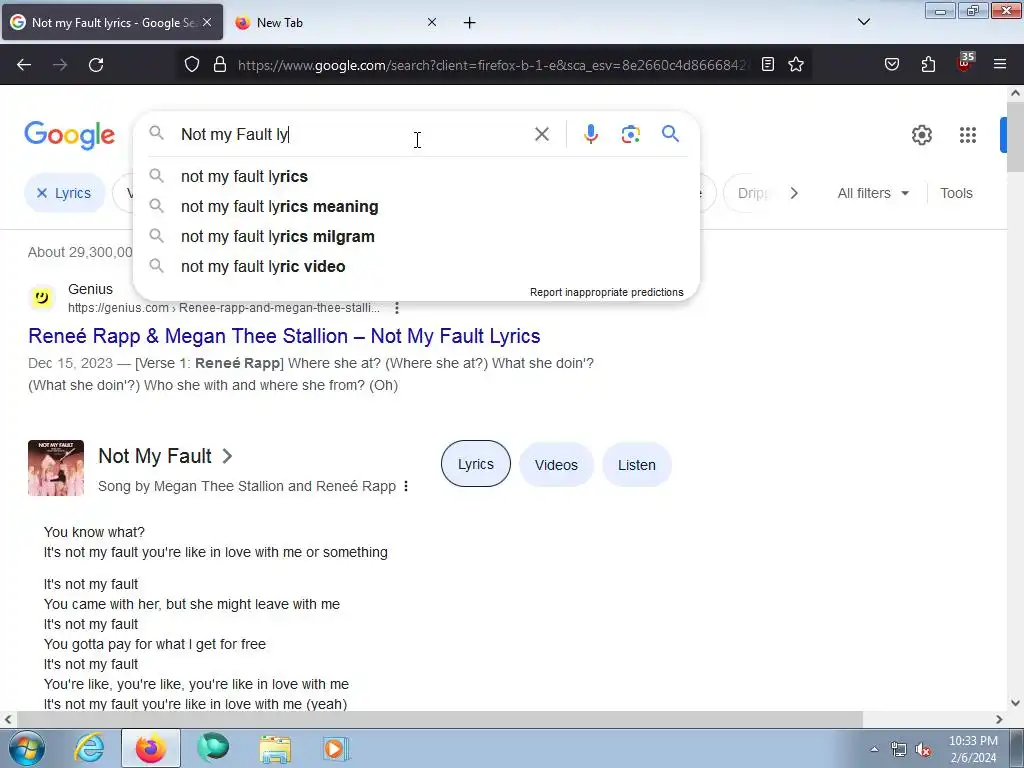Open the Tools search option
This screenshot has height=768, width=1024.
pos(956,193)
